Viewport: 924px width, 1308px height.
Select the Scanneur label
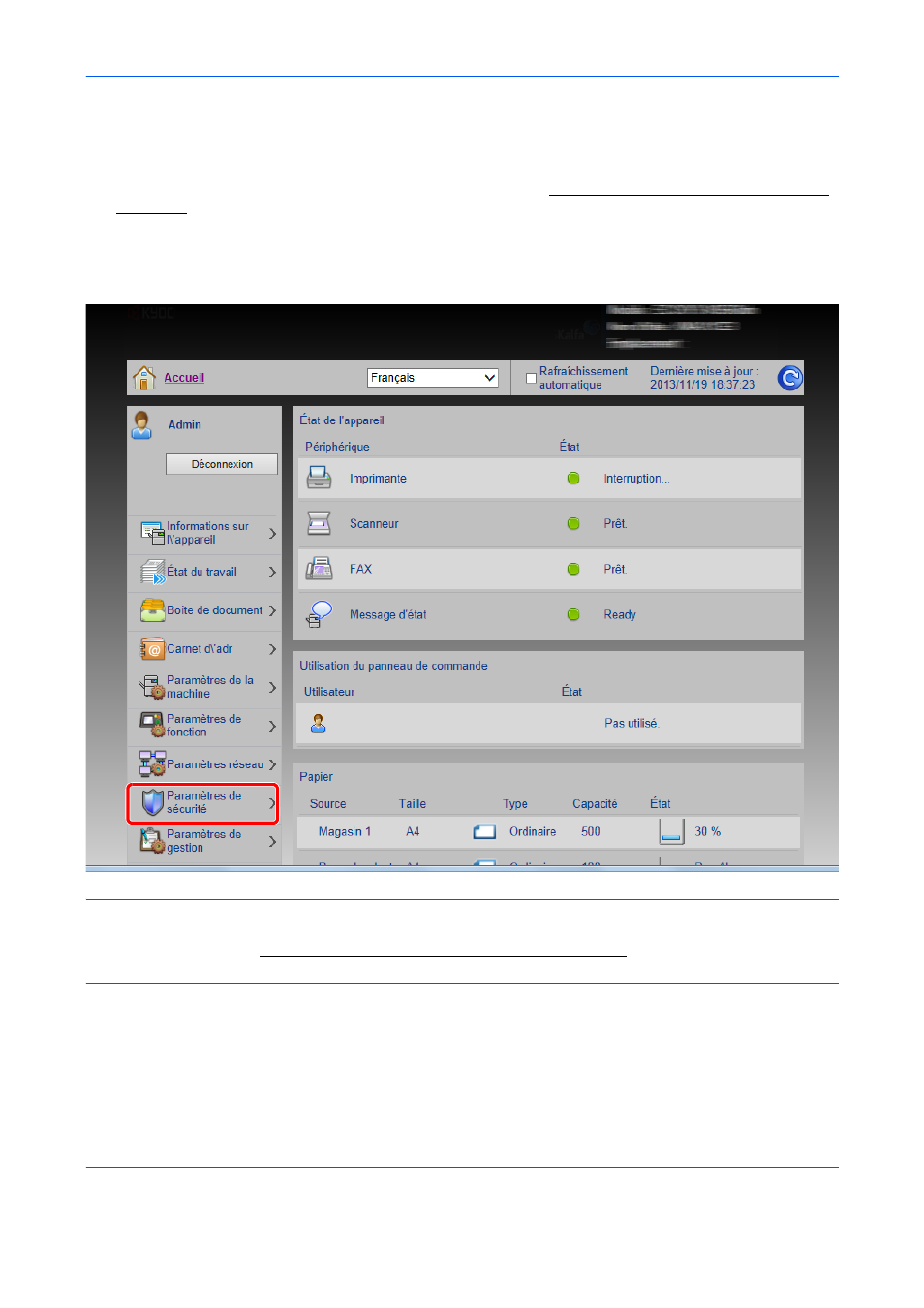tap(374, 524)
